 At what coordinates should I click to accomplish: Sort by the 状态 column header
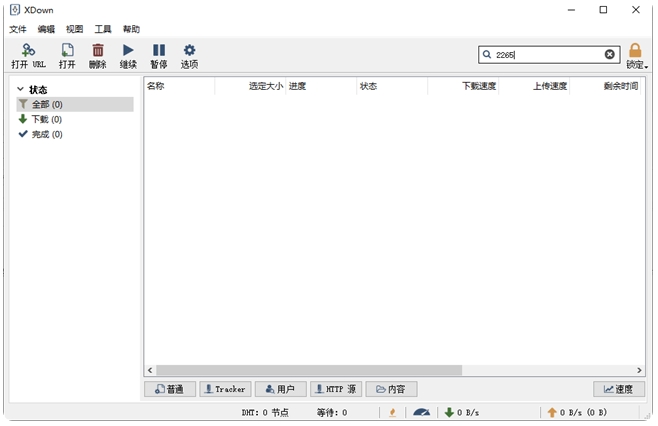[392, 86]
